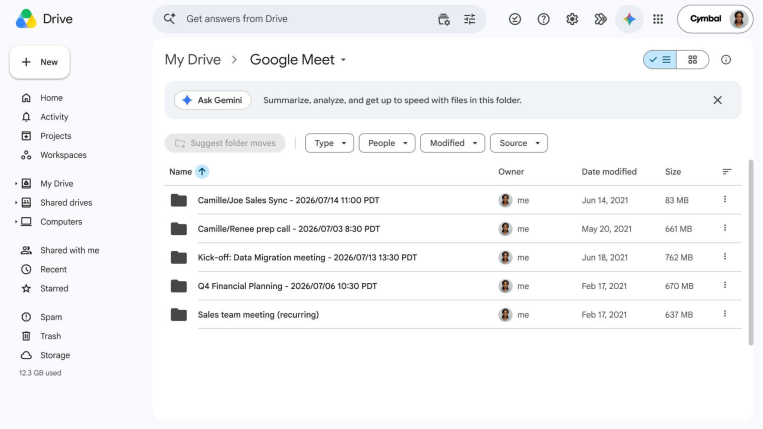Open Activity in sidebar
763x429 pixels.
coord(45,117)
